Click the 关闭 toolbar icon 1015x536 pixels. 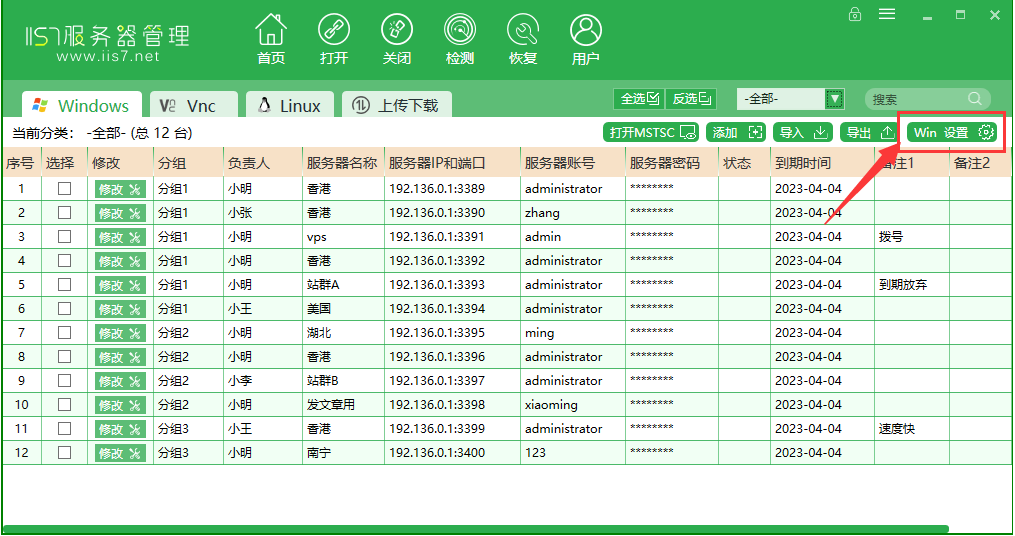(x=396, y=39)
